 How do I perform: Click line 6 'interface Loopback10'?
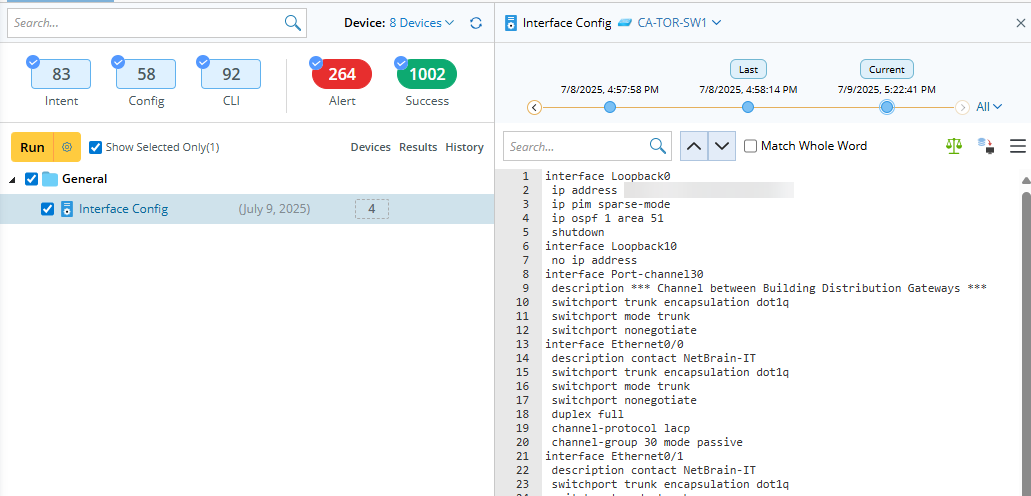(611, 246)
